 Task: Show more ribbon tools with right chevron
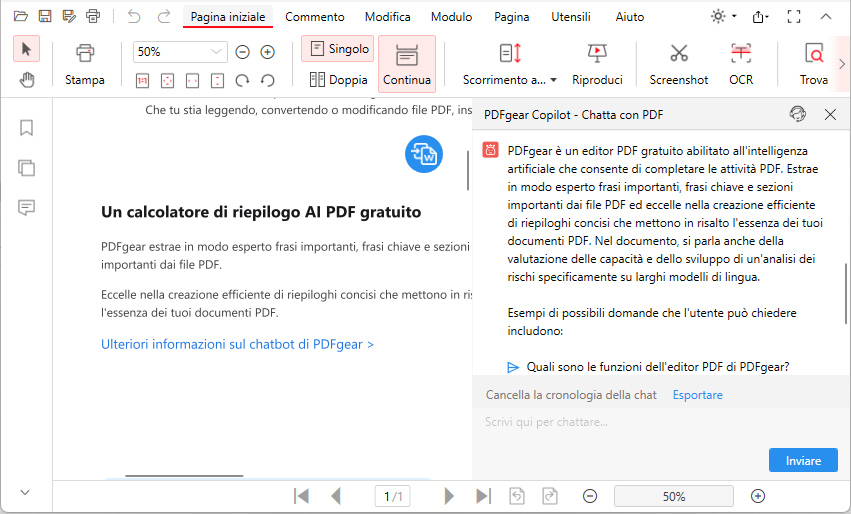click(x=842, y=64)
